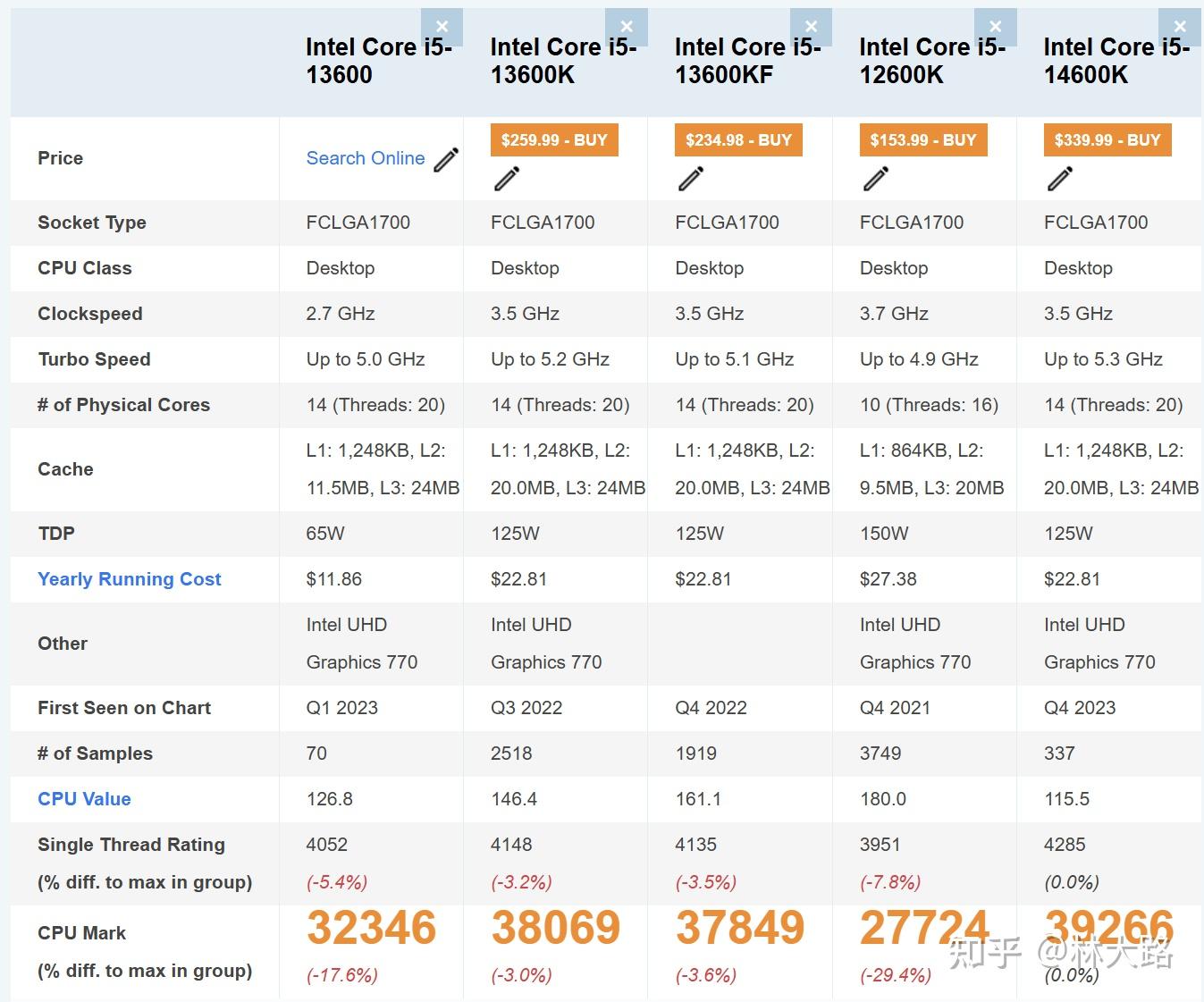Click the Intel Core i5-13600K heading
This screenshot has width=1204, height=1002.
click(x=563, y=61)
